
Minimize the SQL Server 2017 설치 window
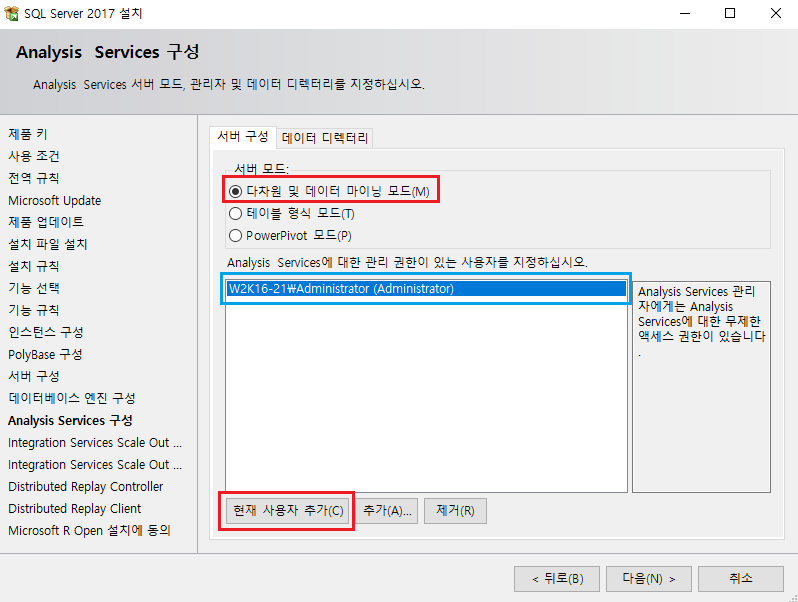(685, 13)
